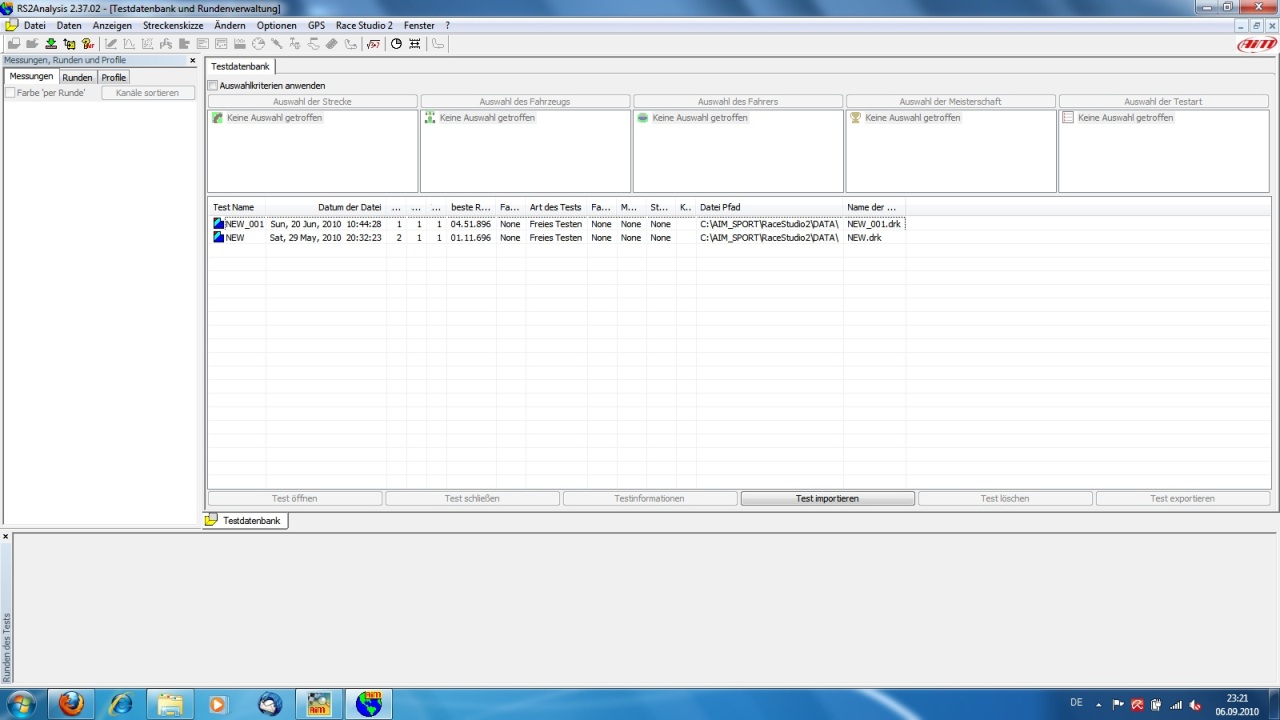Open Internet Explorer from the taskbar
1280x720 pixels.
point(120,704)
